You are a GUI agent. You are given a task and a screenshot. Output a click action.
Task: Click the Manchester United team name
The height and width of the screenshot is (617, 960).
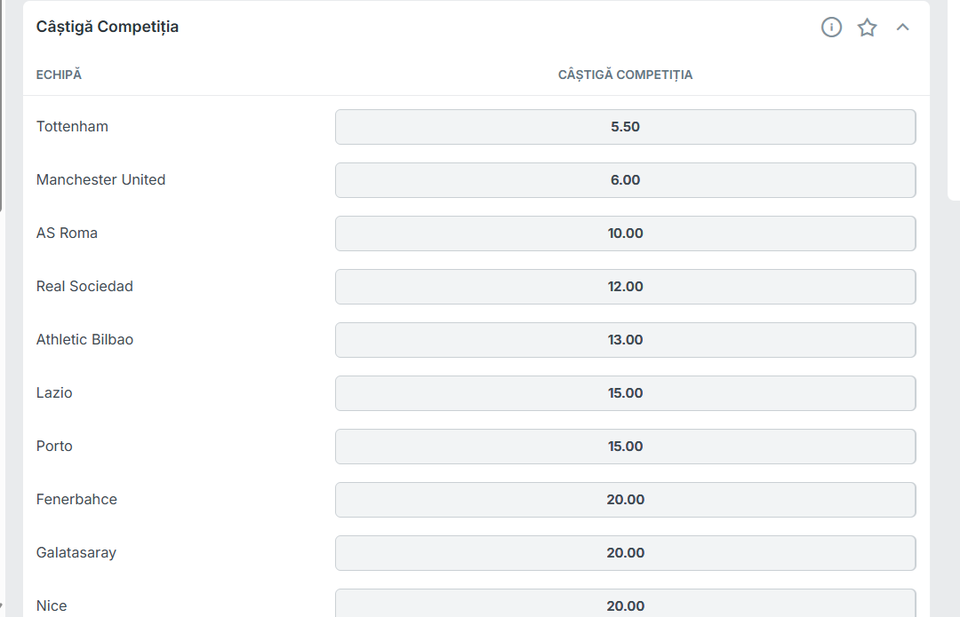tap(101, 180)
